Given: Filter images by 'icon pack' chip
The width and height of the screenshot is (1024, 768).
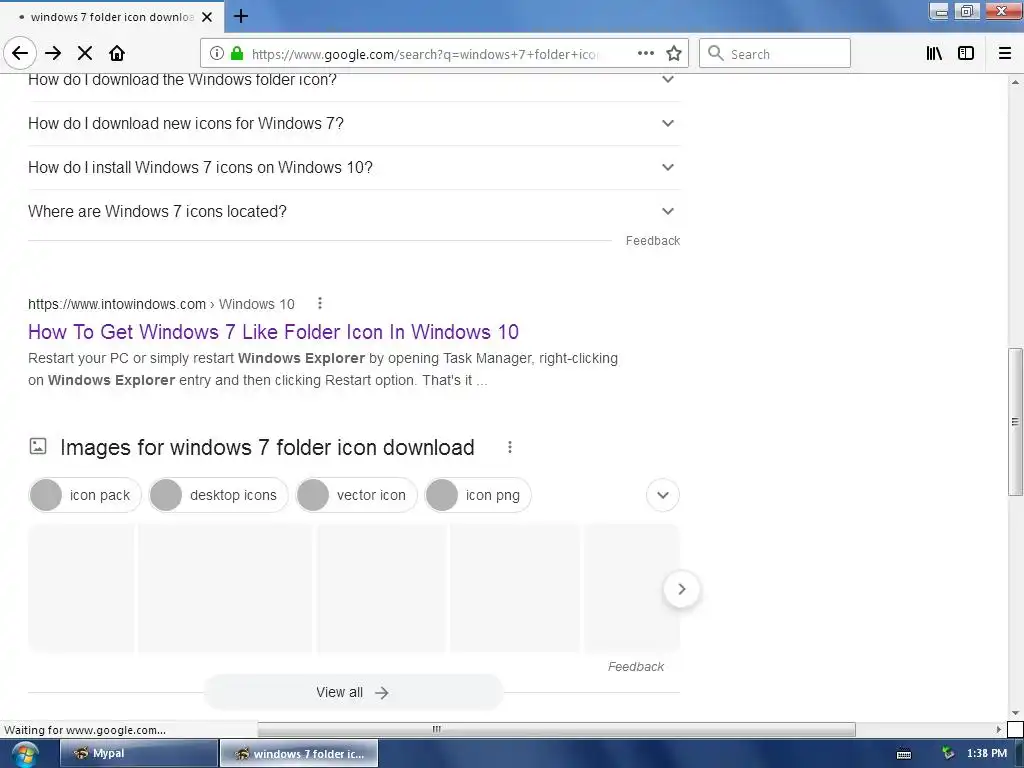Looking at the screenshot, I should pyautogui.click(x=85, y=495).
